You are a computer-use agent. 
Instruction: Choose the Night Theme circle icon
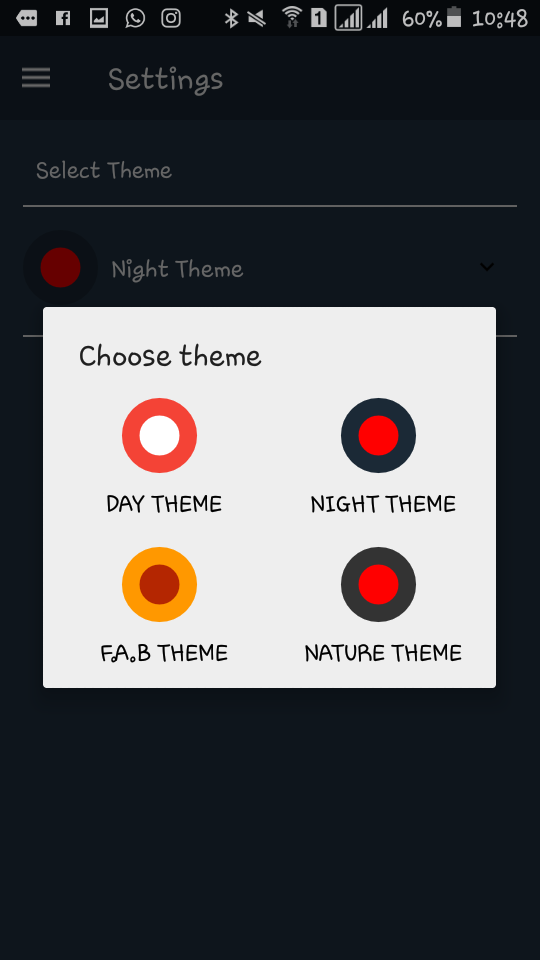(378, 435)
